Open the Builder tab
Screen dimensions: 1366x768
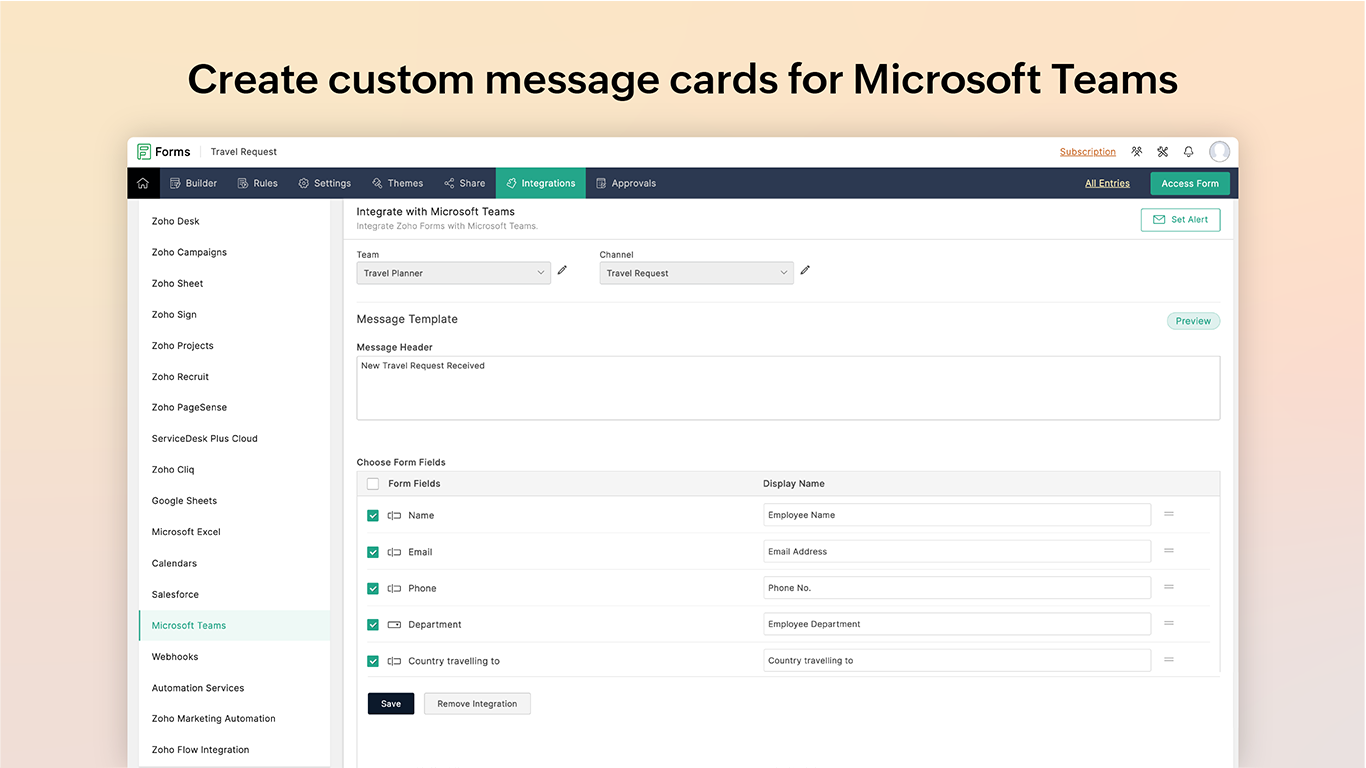click(x=193, y=183)
